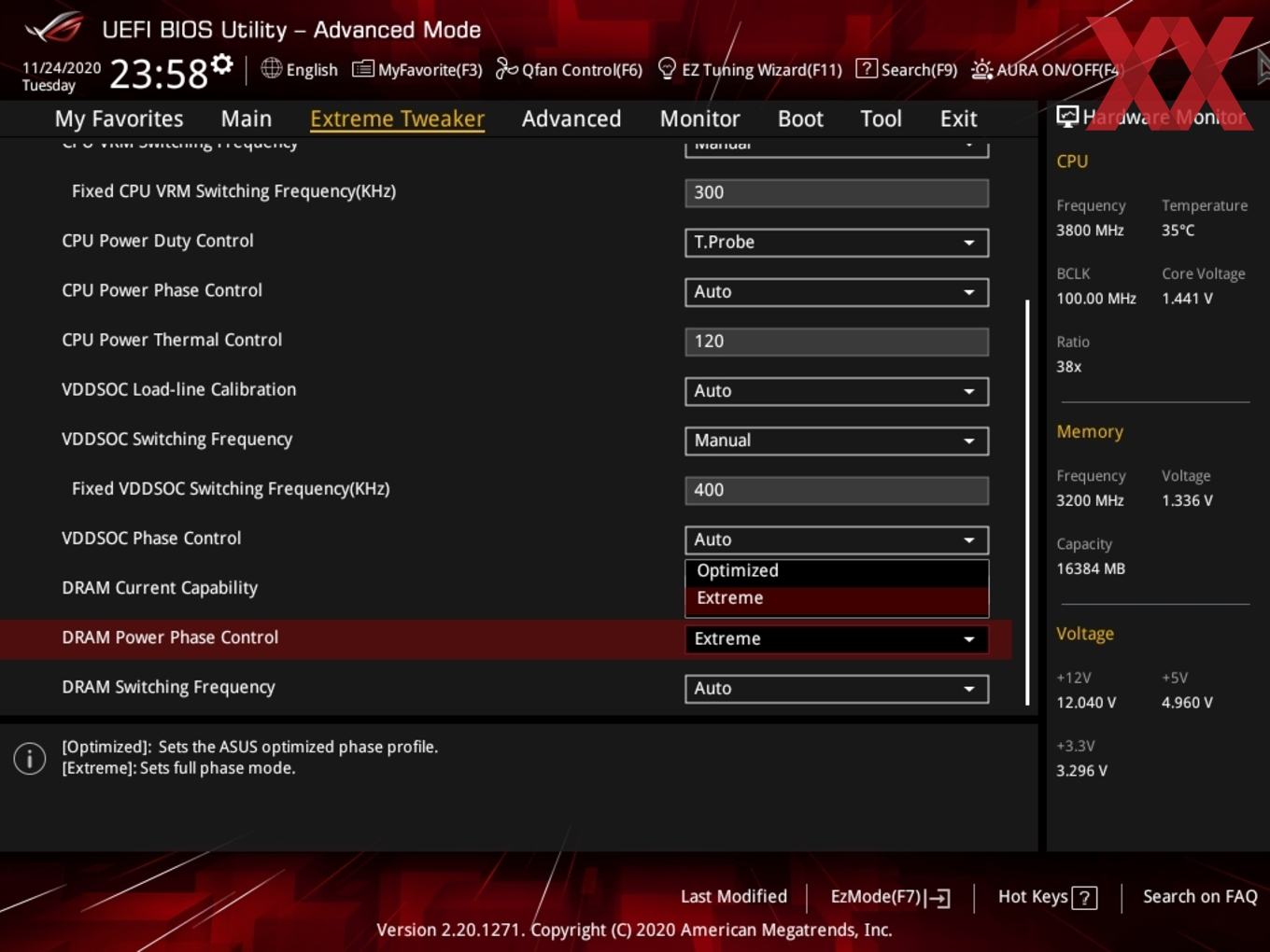
Task: Collapse DRAM Power Phase Control dropdown
Action: pos(837,638)
